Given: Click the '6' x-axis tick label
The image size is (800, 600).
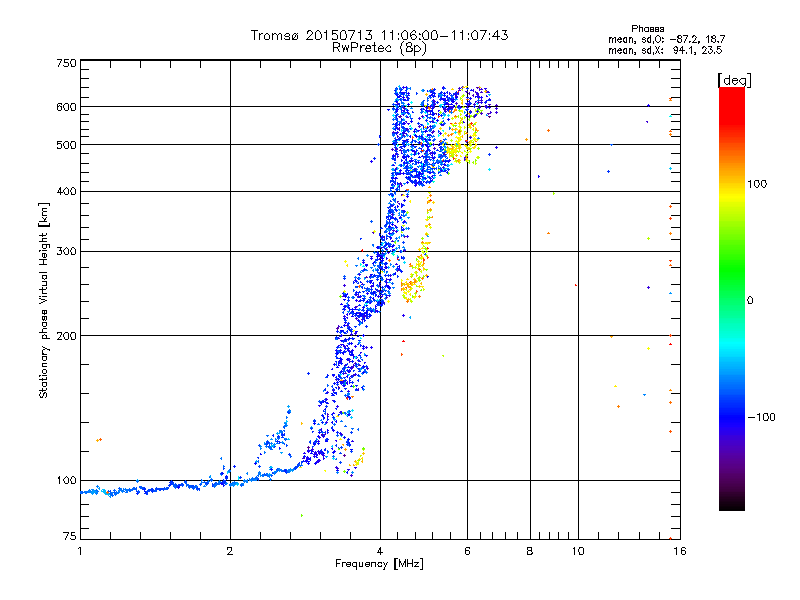Looking at the screenshot, I should 467,551.
